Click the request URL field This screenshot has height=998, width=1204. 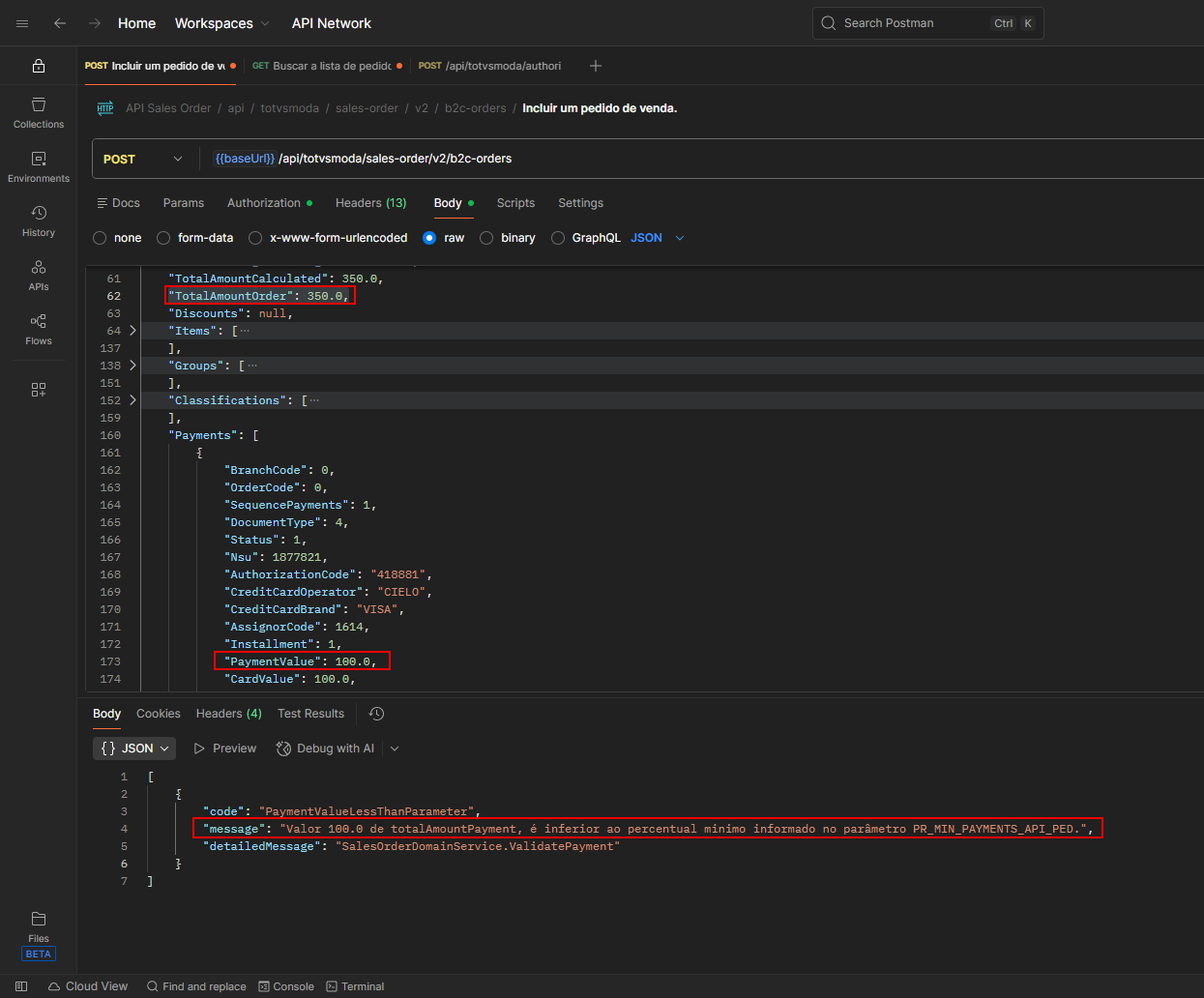coord(701,159)
